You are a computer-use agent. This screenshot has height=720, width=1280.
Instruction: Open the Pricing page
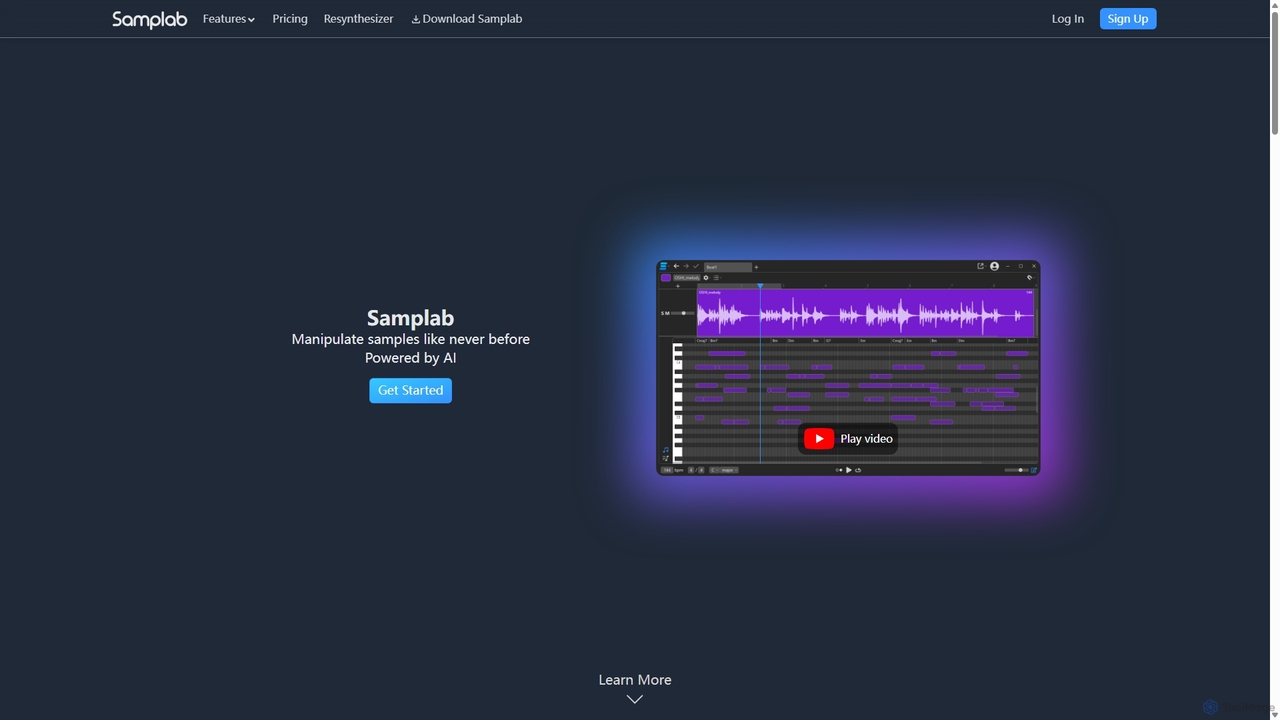290,19
